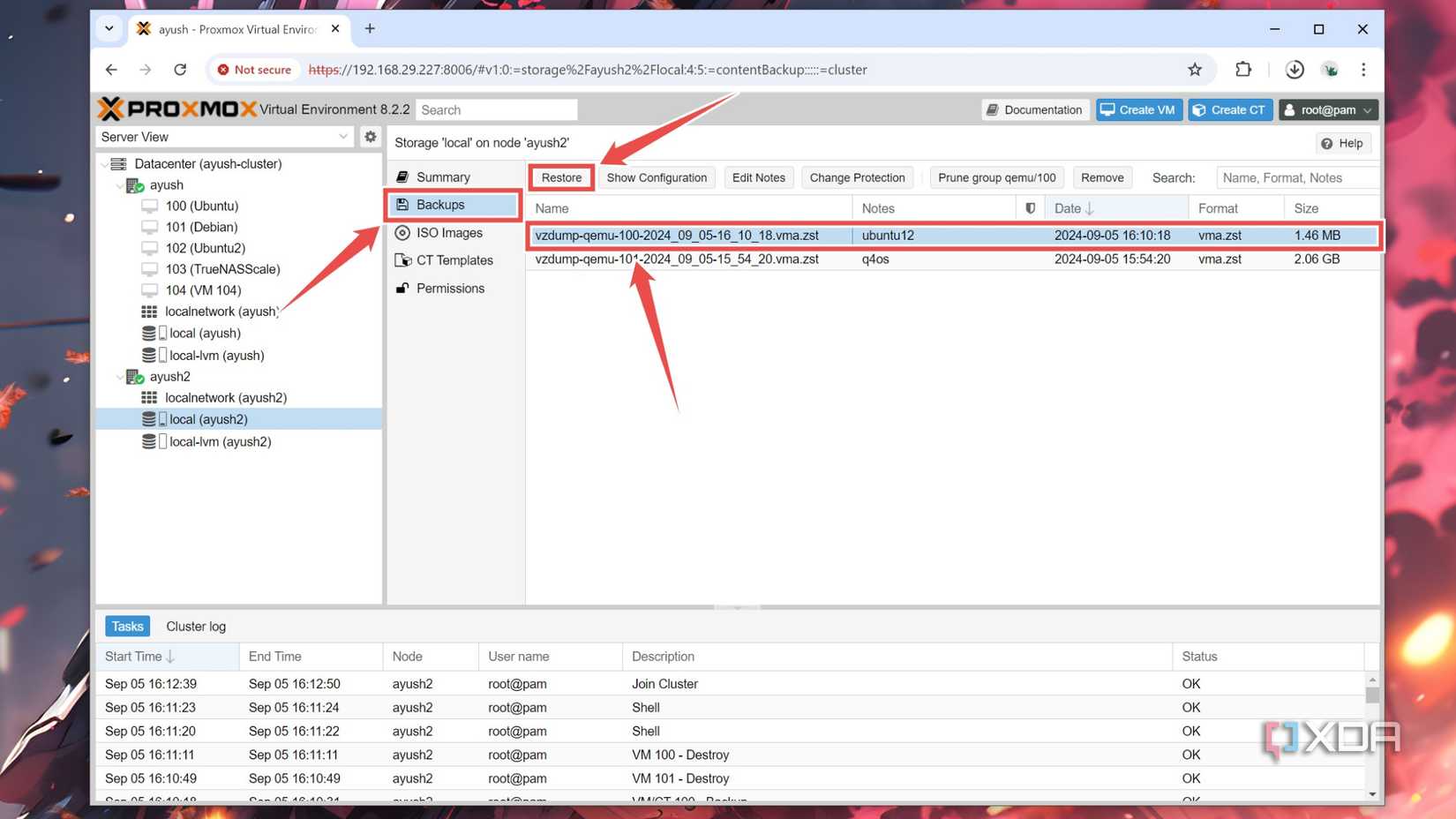
Task: Click the Not secure site warning
Action: click(254, 70)
